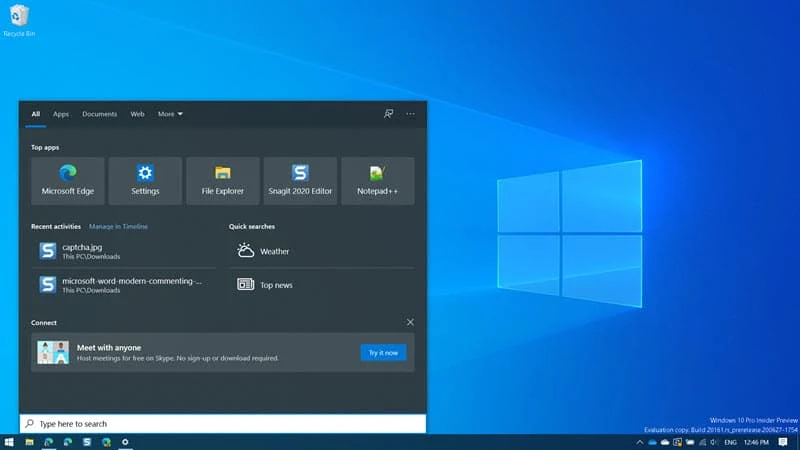Click the volume speaker tray icon
This screenshot has width=800, height=450.
[714, 442]
